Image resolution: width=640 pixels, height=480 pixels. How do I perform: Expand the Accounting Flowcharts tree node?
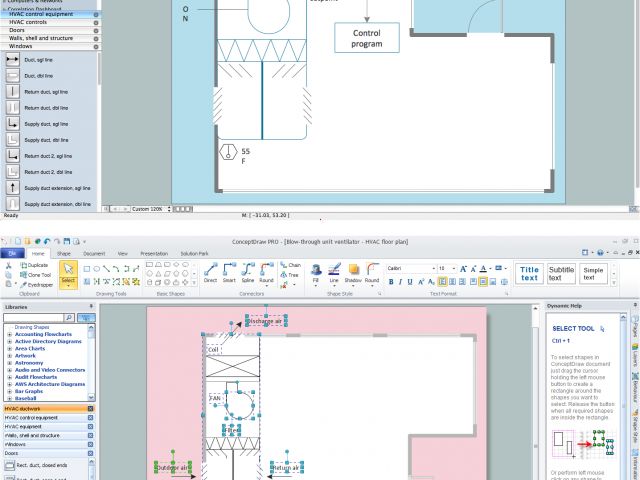pyautogui.click(x=10, y=334)
